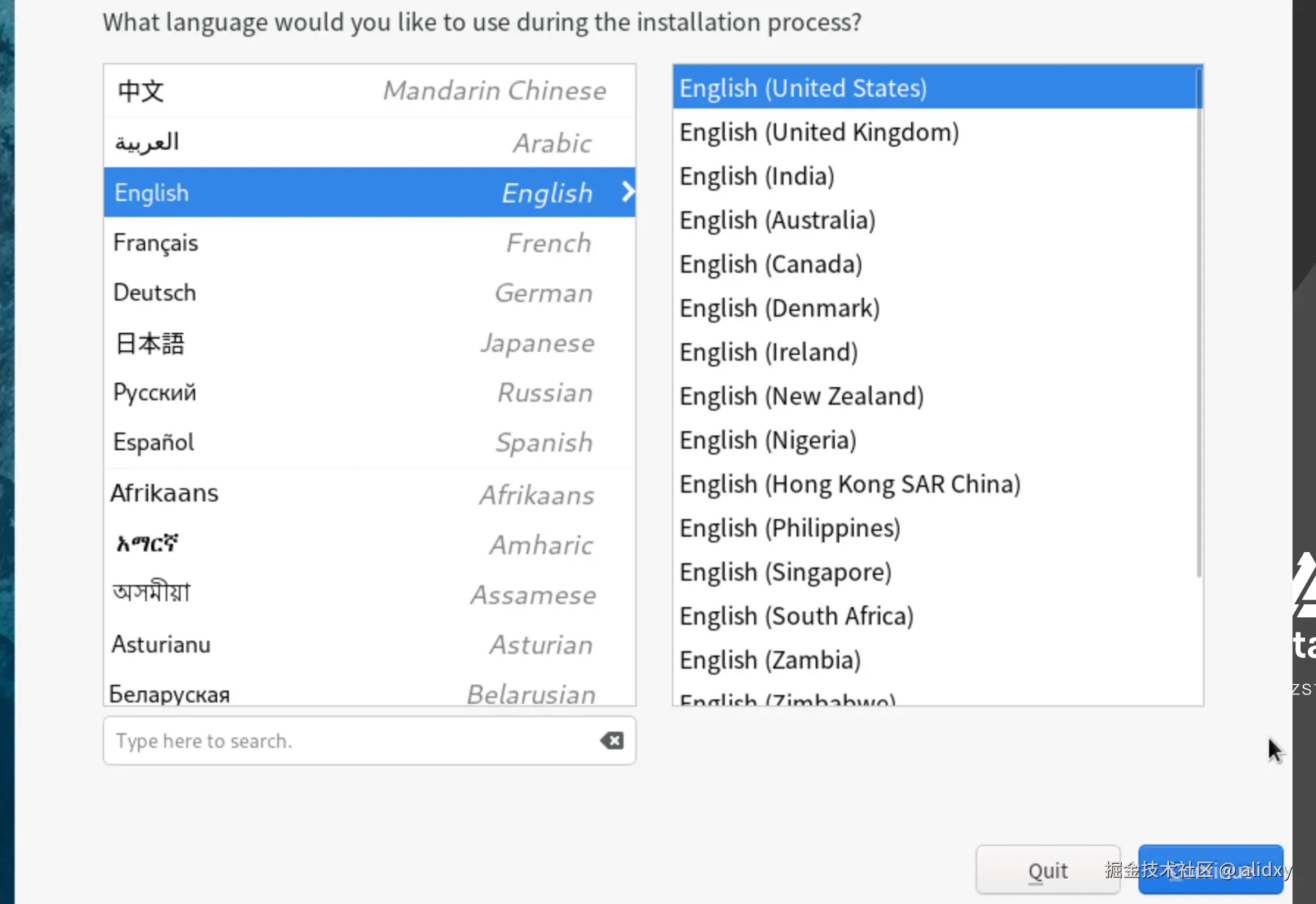Screen dimensions: 1316x904
Task: Type in the language search field
Action: [x=352, y=741]
